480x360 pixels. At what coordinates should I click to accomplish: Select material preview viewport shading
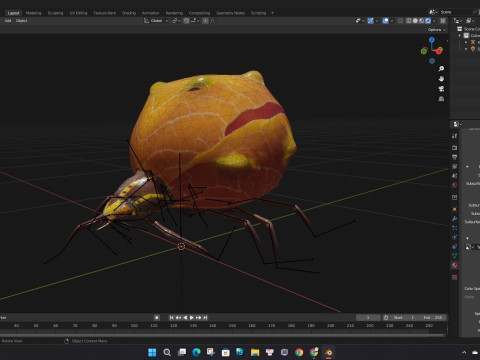point(422,21)
